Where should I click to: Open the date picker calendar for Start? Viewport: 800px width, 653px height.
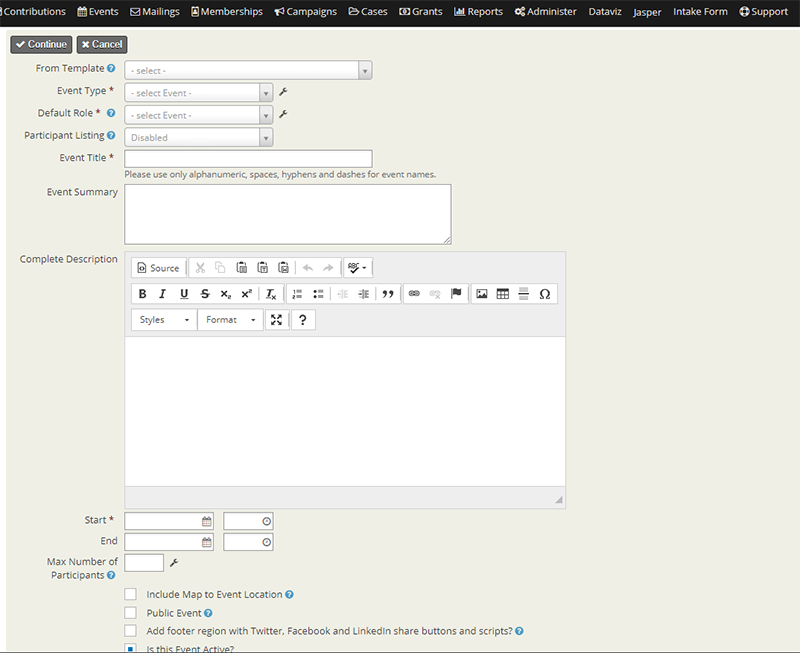point(205,520)
